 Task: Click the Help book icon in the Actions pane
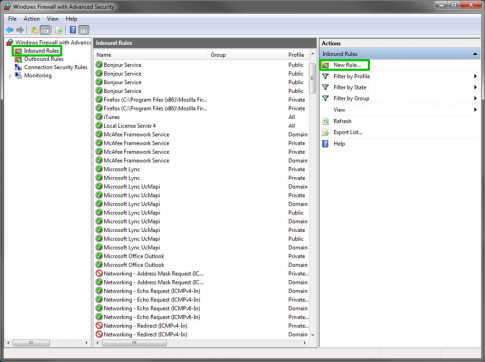(326, 144)
